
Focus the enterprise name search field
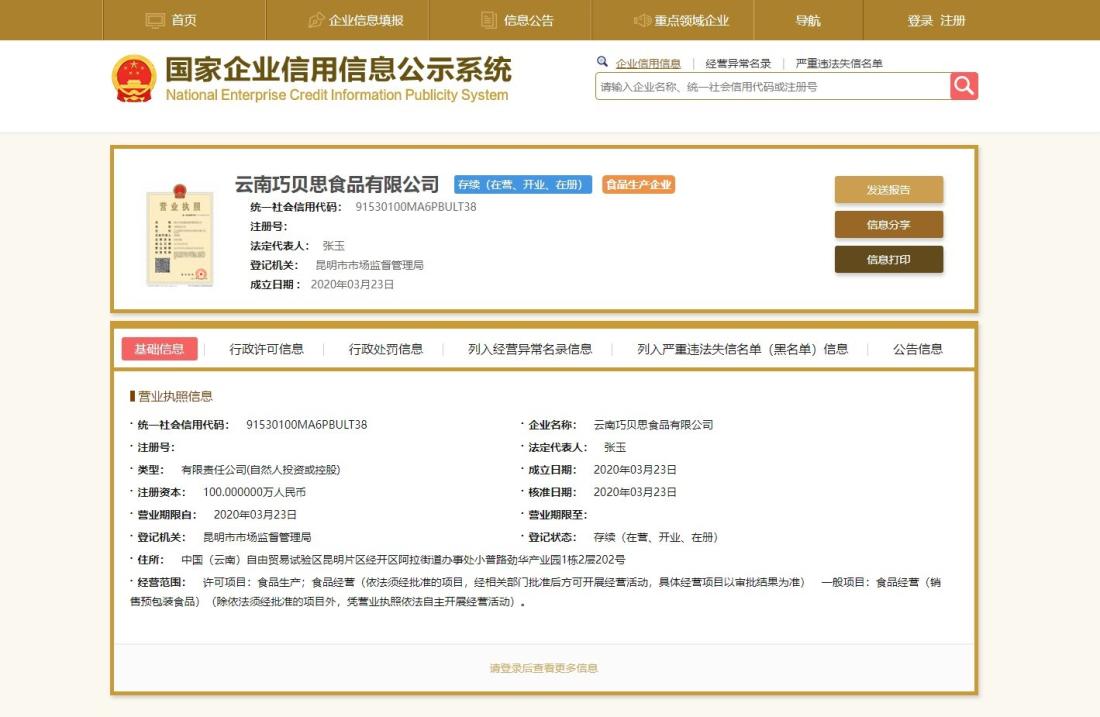click(772, 87)
